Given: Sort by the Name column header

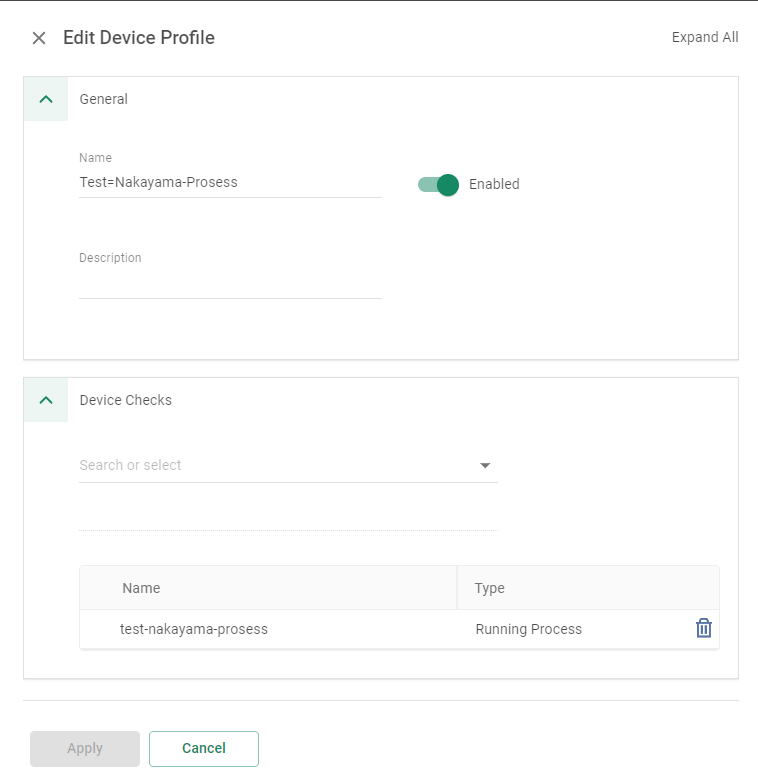Looking at the screenshot, I should point(141,588).
